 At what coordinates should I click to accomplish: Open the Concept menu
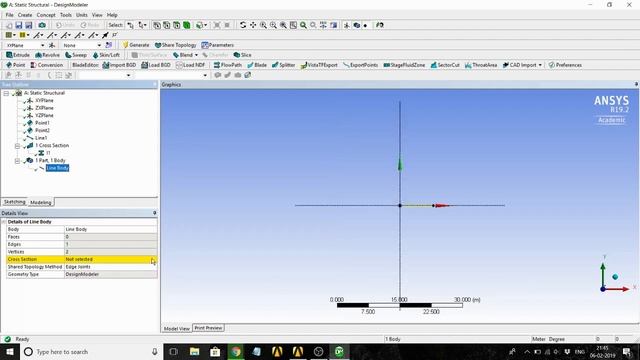point(46,15)
